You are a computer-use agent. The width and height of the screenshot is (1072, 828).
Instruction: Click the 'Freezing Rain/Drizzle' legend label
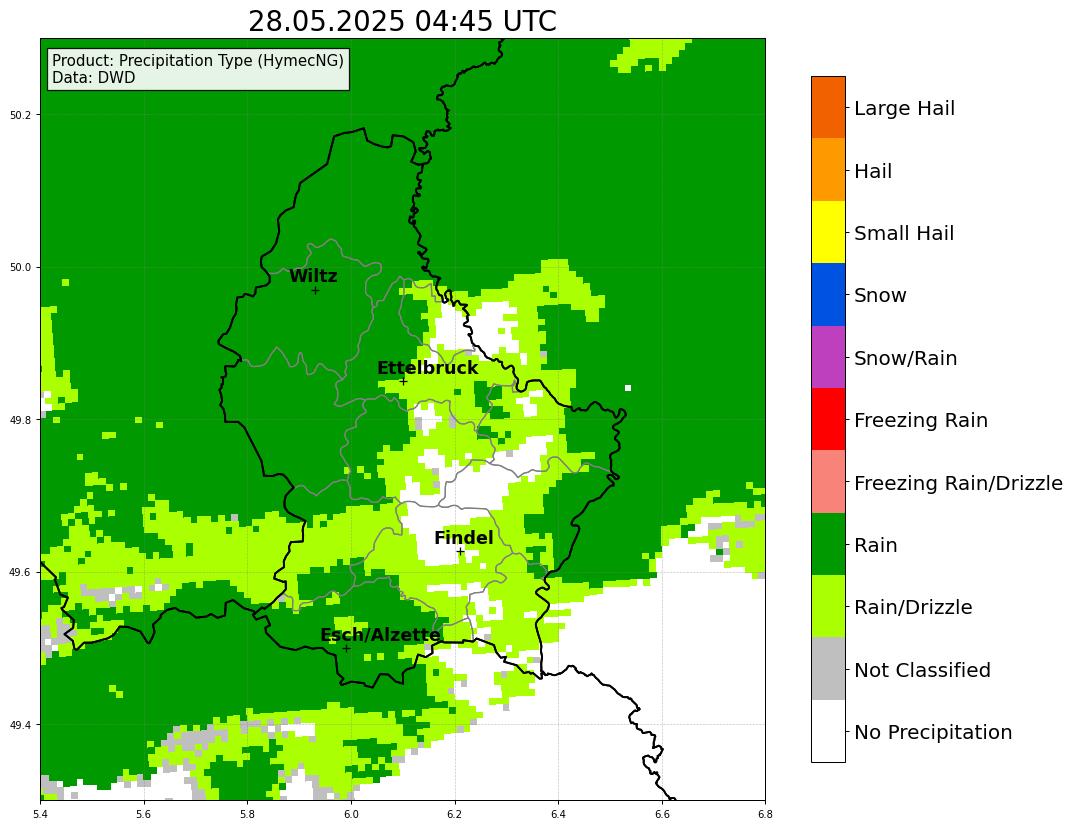pyautogui.click(x=959, y=483)
